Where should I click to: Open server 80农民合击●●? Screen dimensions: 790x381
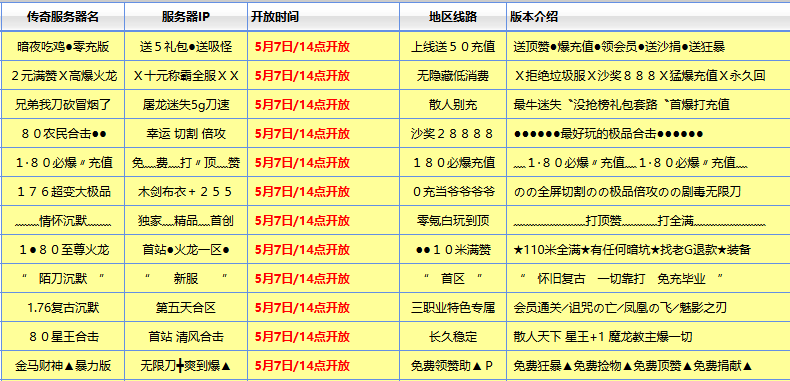click(63, 134)
